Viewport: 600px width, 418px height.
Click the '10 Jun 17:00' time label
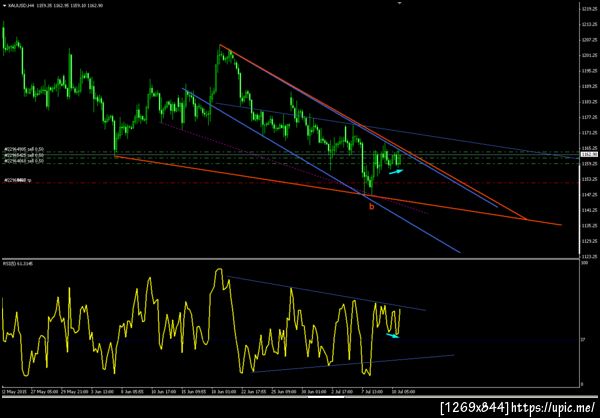(164, 392)
